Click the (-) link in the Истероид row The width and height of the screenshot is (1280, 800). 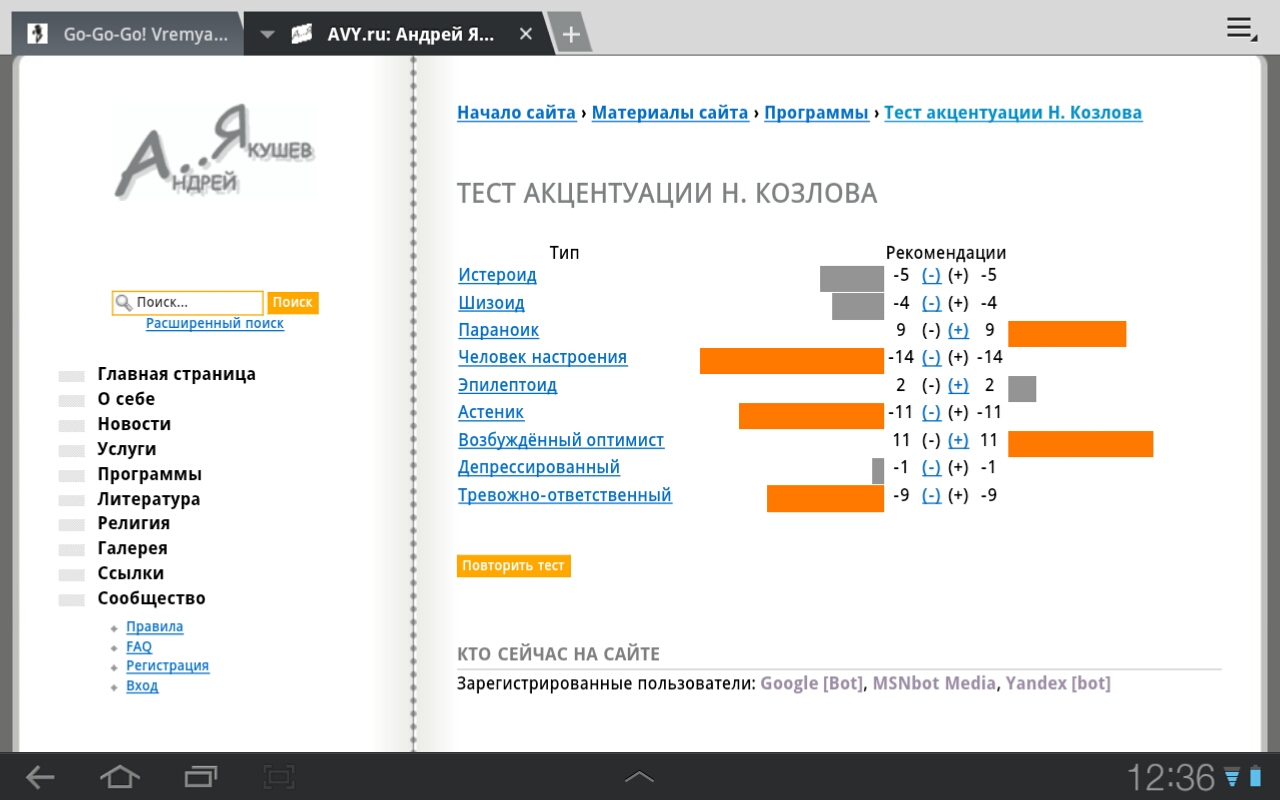(x=931, y=275)
